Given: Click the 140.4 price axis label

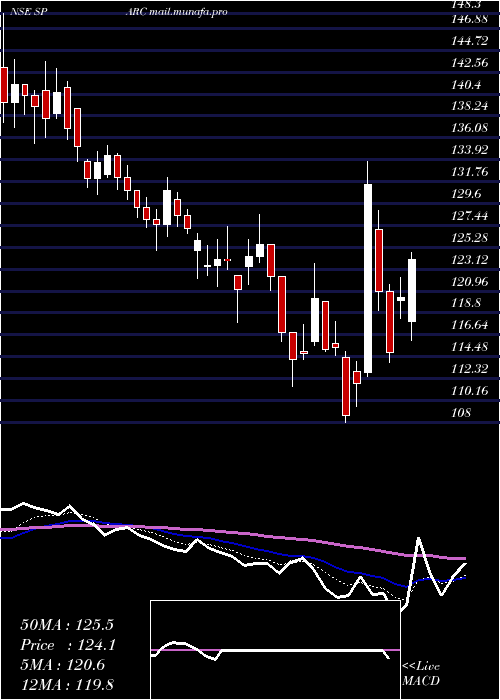Looking at the screenshot, I should click(467, 85).
